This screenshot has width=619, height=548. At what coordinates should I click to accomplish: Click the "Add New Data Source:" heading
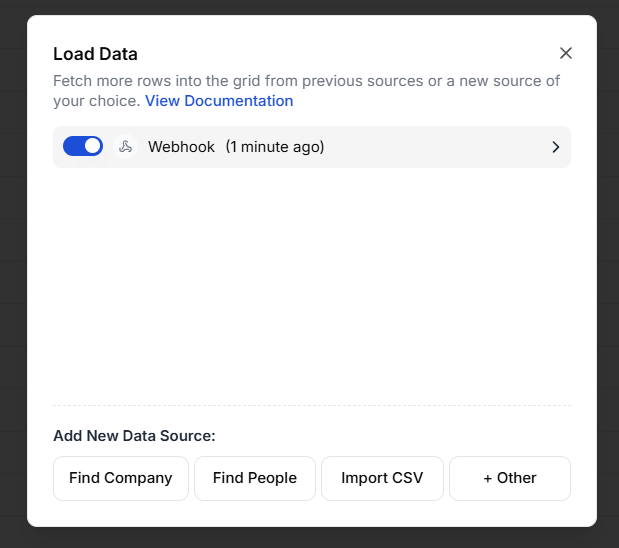pyautogui.click(x=134, y=436)
